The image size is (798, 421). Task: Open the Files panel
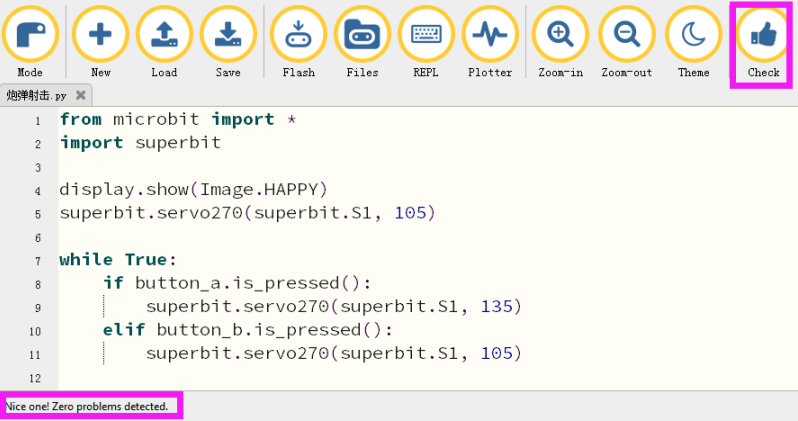click(x=362, y=35)
